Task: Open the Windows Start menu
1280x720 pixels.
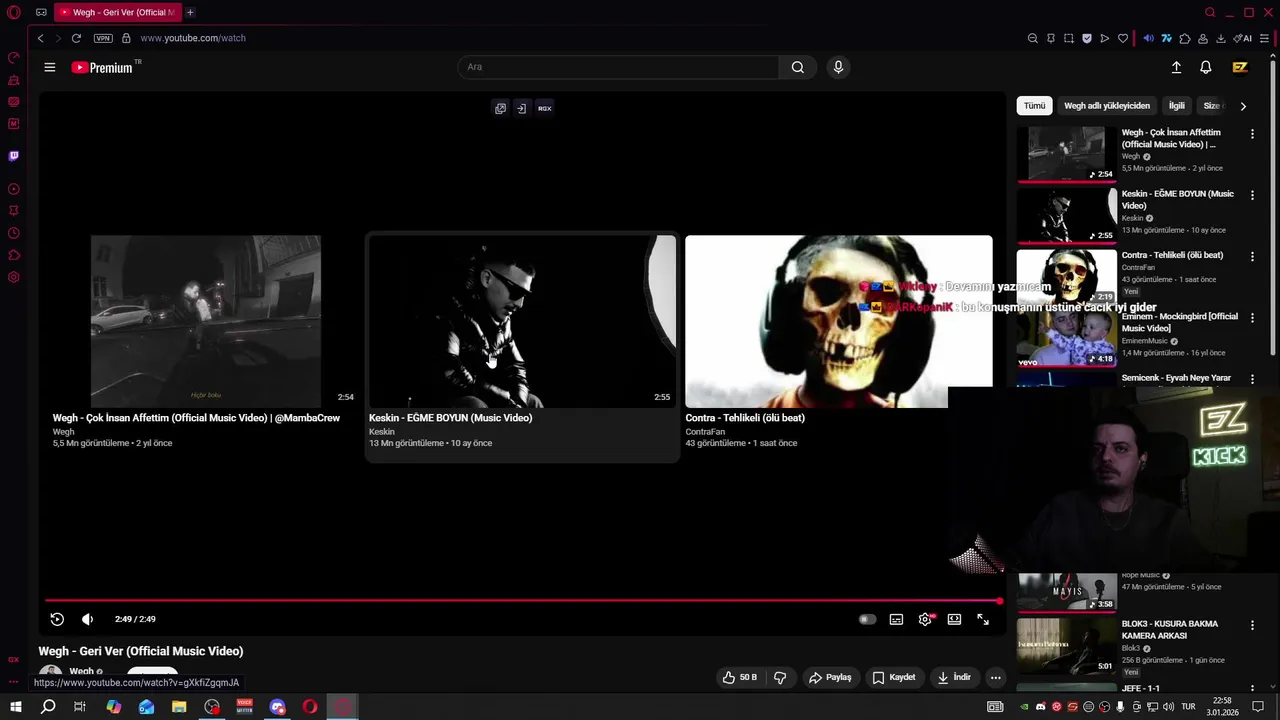Action: (15, 707)
